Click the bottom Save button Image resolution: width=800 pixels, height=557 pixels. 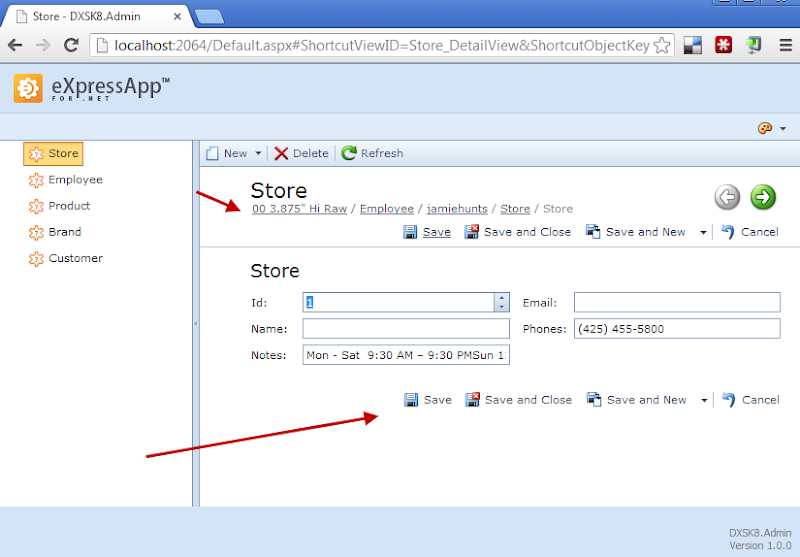(428, 400)
